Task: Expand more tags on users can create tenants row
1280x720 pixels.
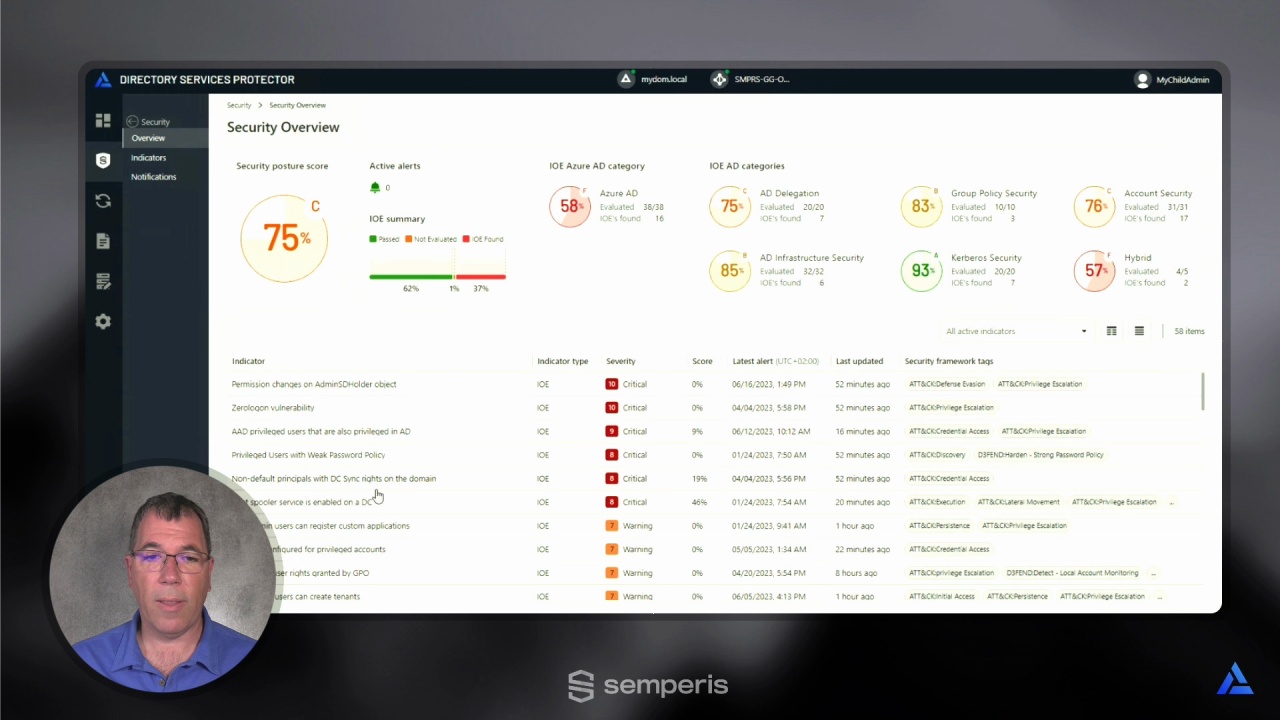Action: [1159, 597]
